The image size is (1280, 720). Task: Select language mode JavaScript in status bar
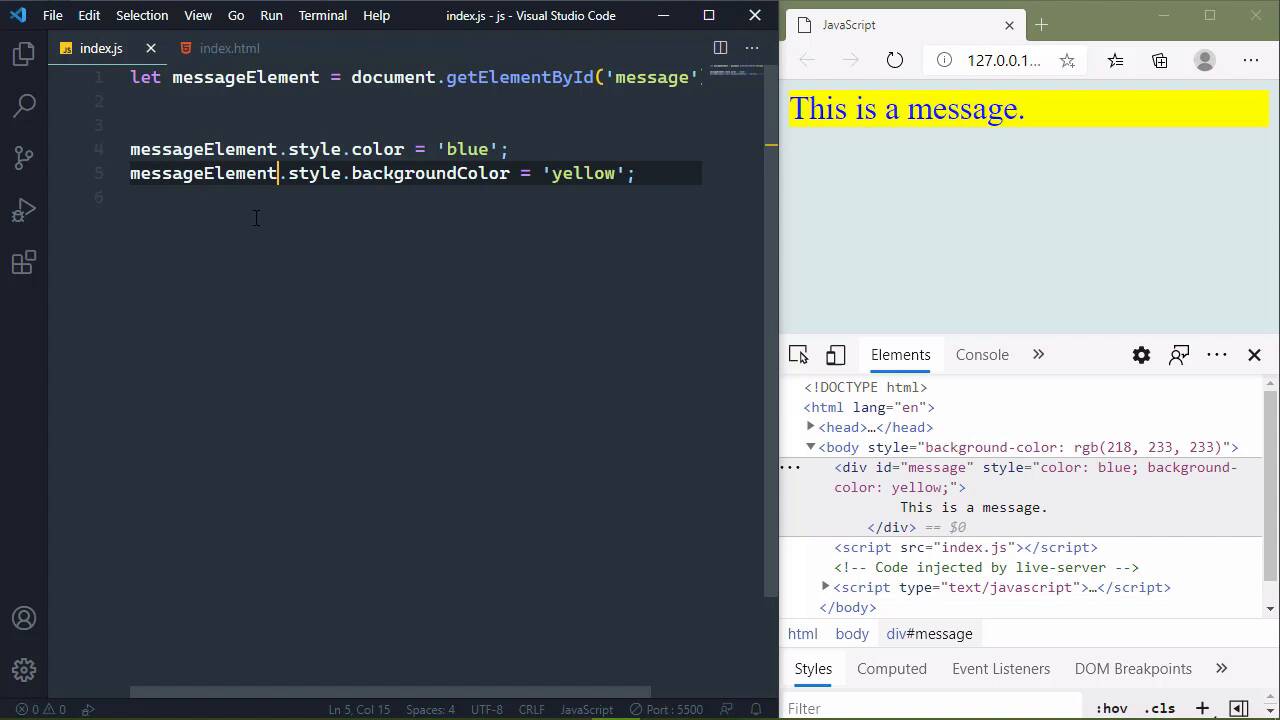tap(587, 710)
